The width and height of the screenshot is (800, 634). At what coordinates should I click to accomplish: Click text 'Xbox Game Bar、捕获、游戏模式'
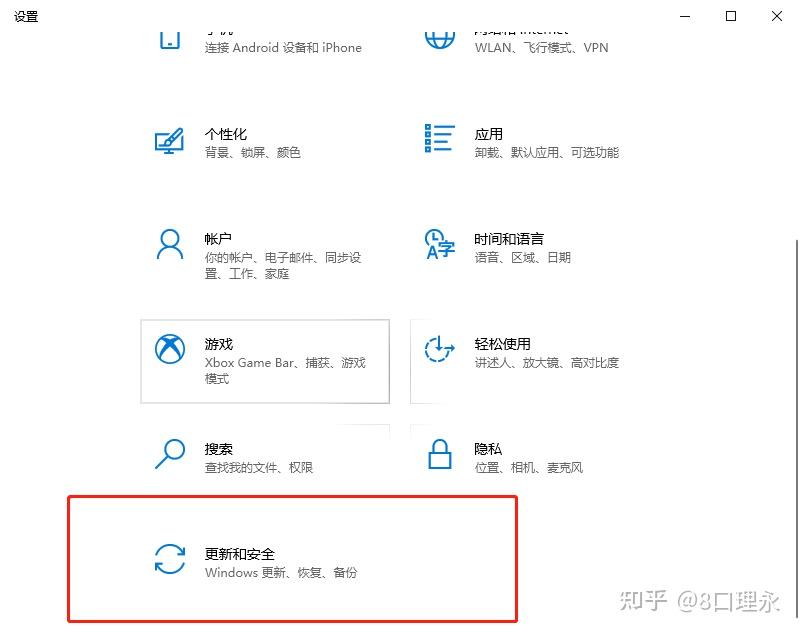point(285,371)
